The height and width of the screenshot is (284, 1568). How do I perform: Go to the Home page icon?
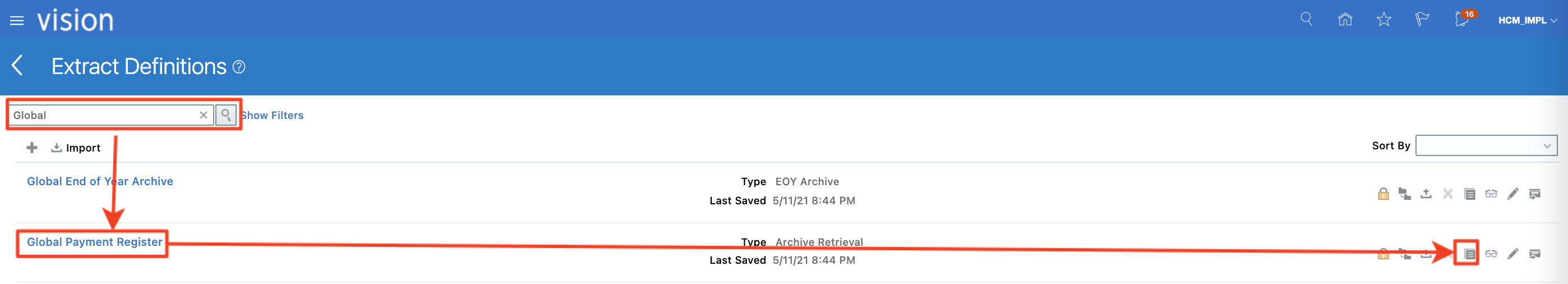click(1345, 20)
